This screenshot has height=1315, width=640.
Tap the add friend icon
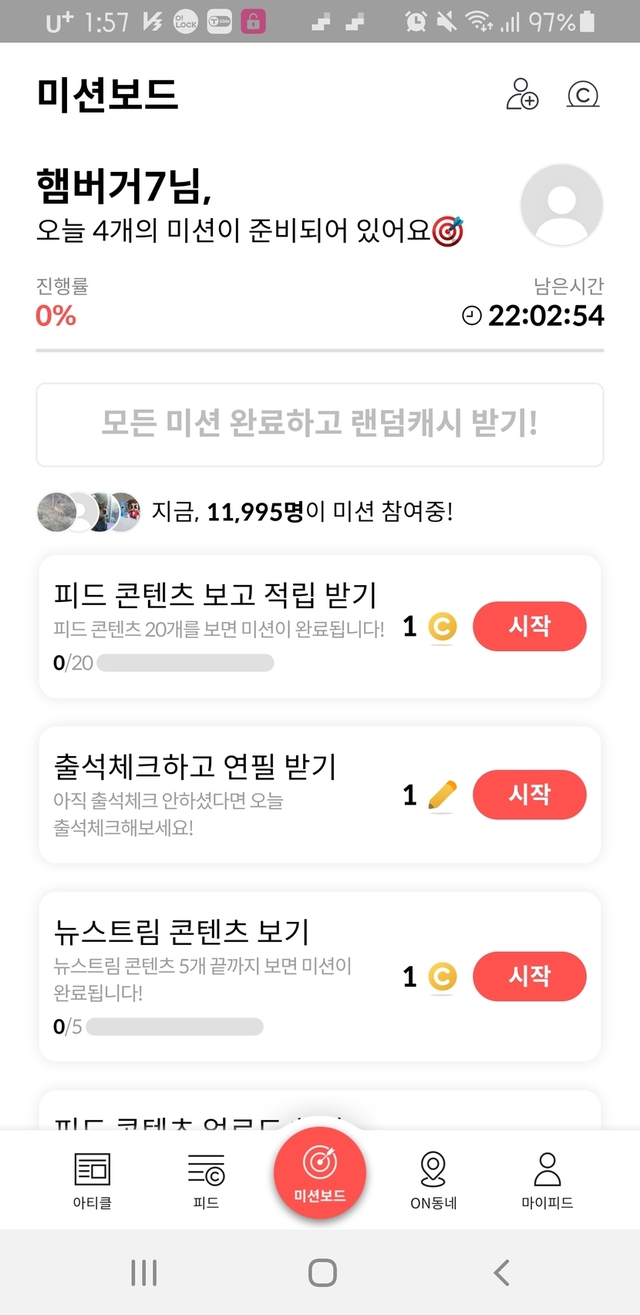pyautogui.click(x=522, y=94)
